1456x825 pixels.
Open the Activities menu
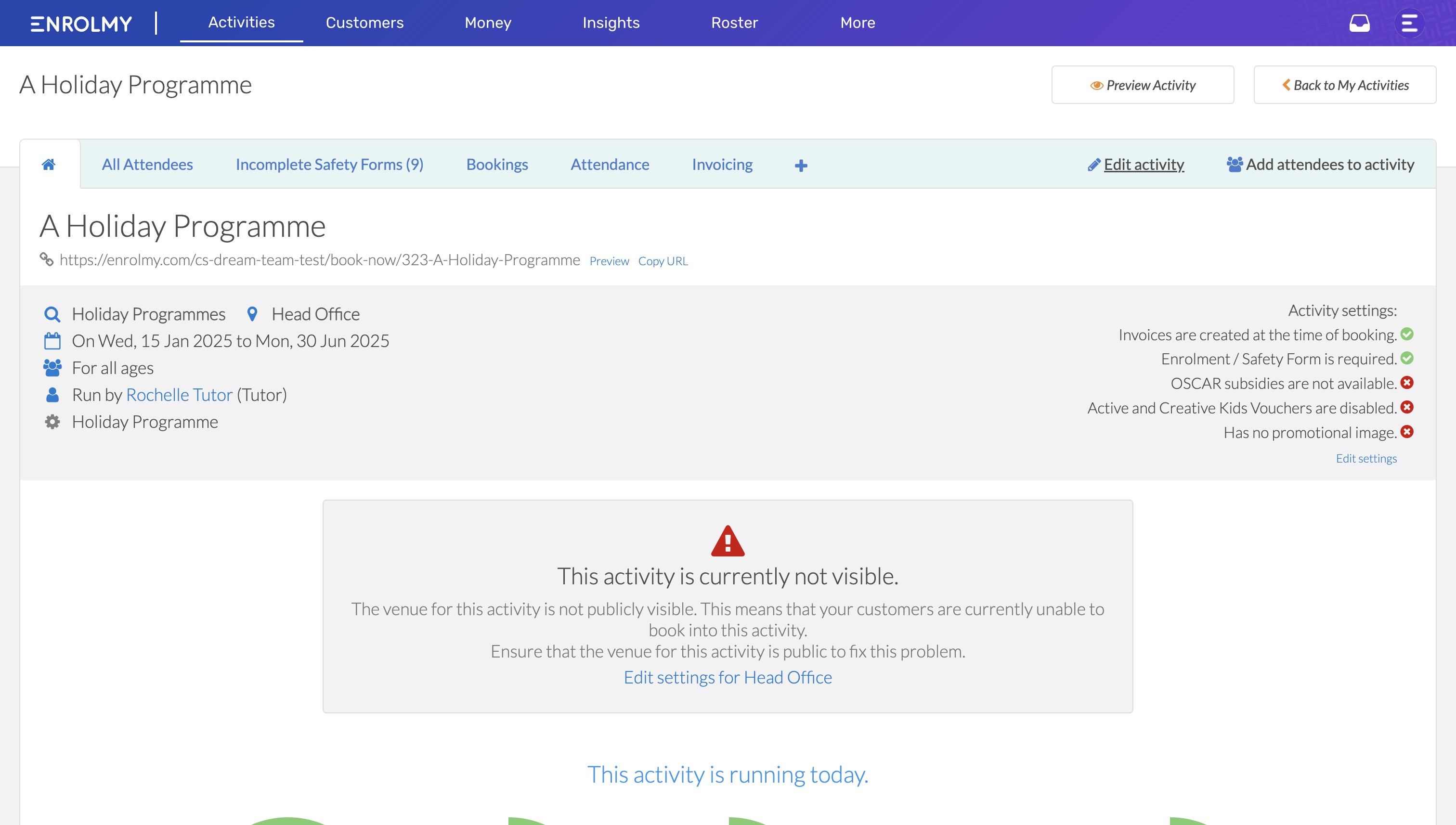(x=241, y=22)
